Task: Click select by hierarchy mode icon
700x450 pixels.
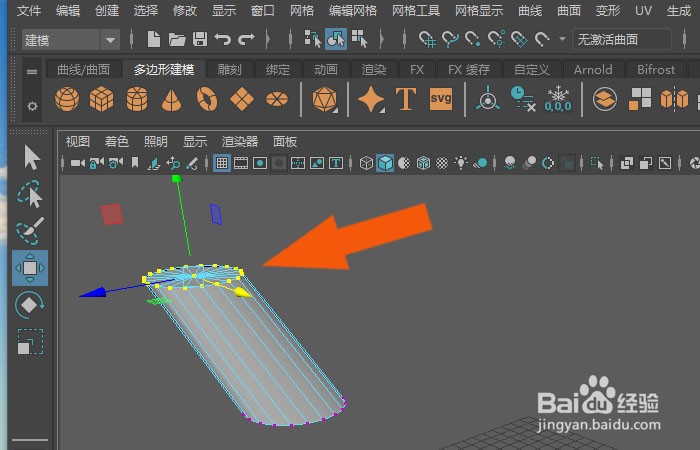Action: coord(312,39)
